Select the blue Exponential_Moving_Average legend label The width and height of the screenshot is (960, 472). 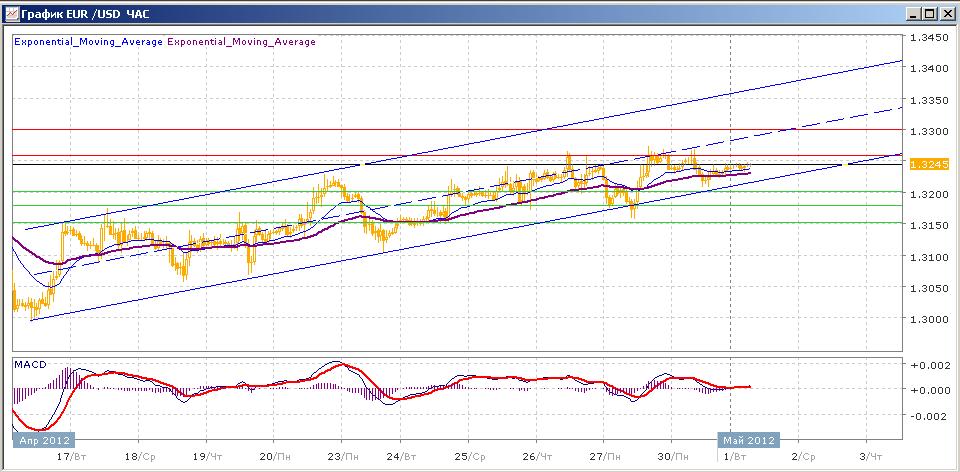(x=87, y=42)
